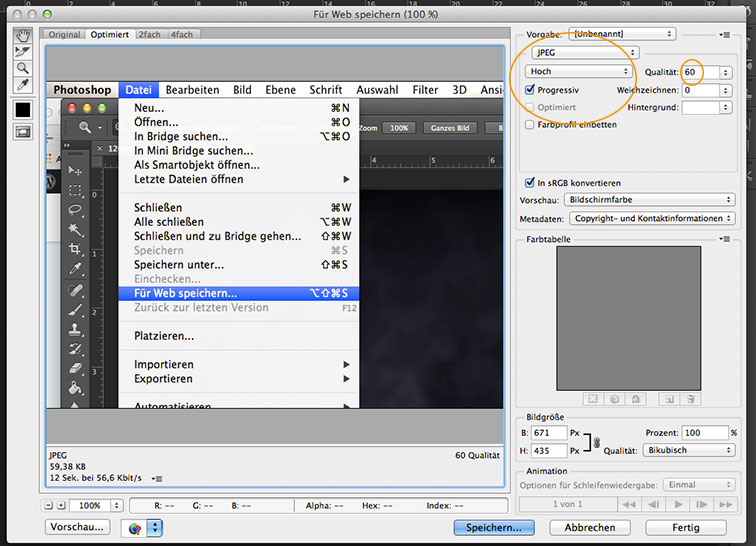Image resolution: width=756 pixels, height=546 pixels.
Task: Toggle slices visibility icon
Action: 23,132
